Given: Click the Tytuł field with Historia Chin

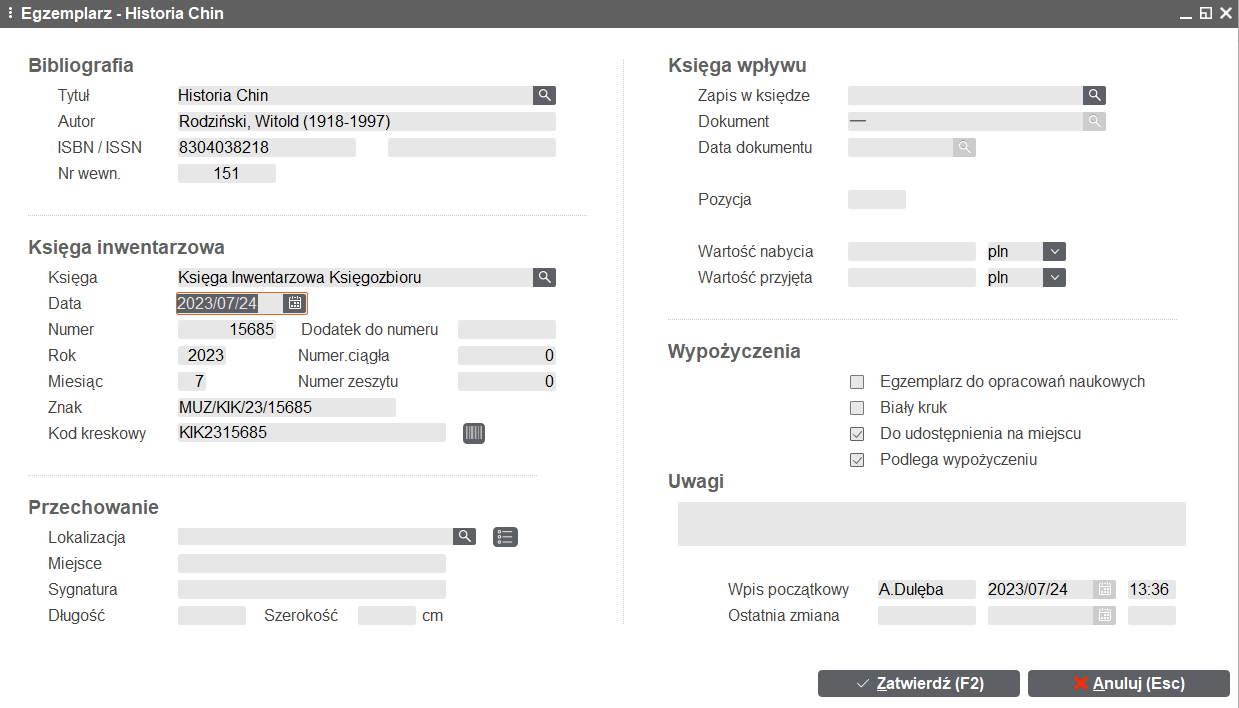Looking at the screenshot, I should click(355, 95).
